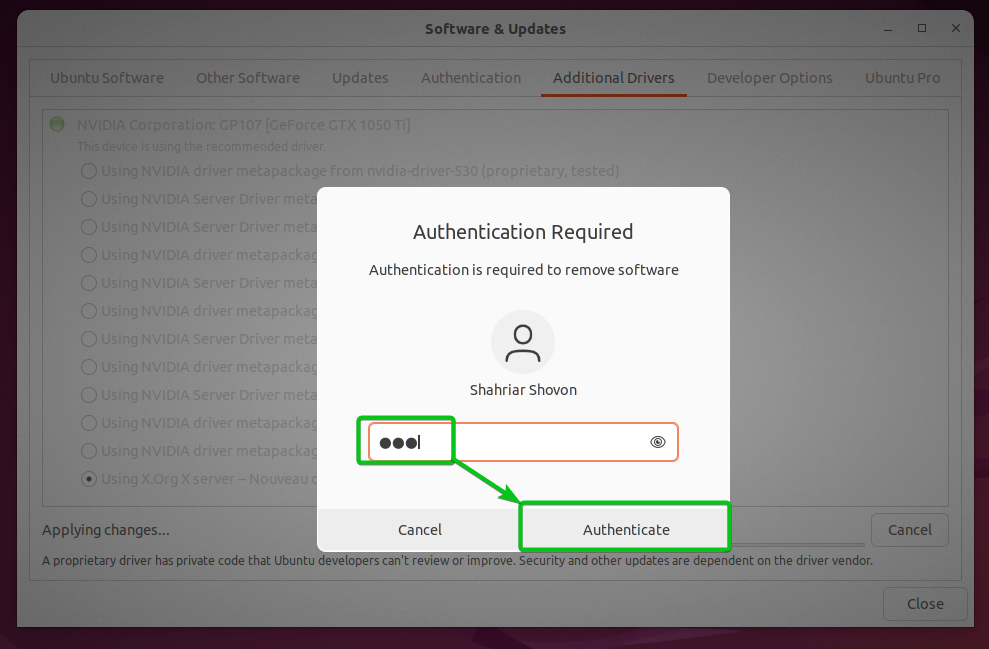
Task: Select the Additional Drivers tab
Action: pyautogui.click(x=614, y=78)
